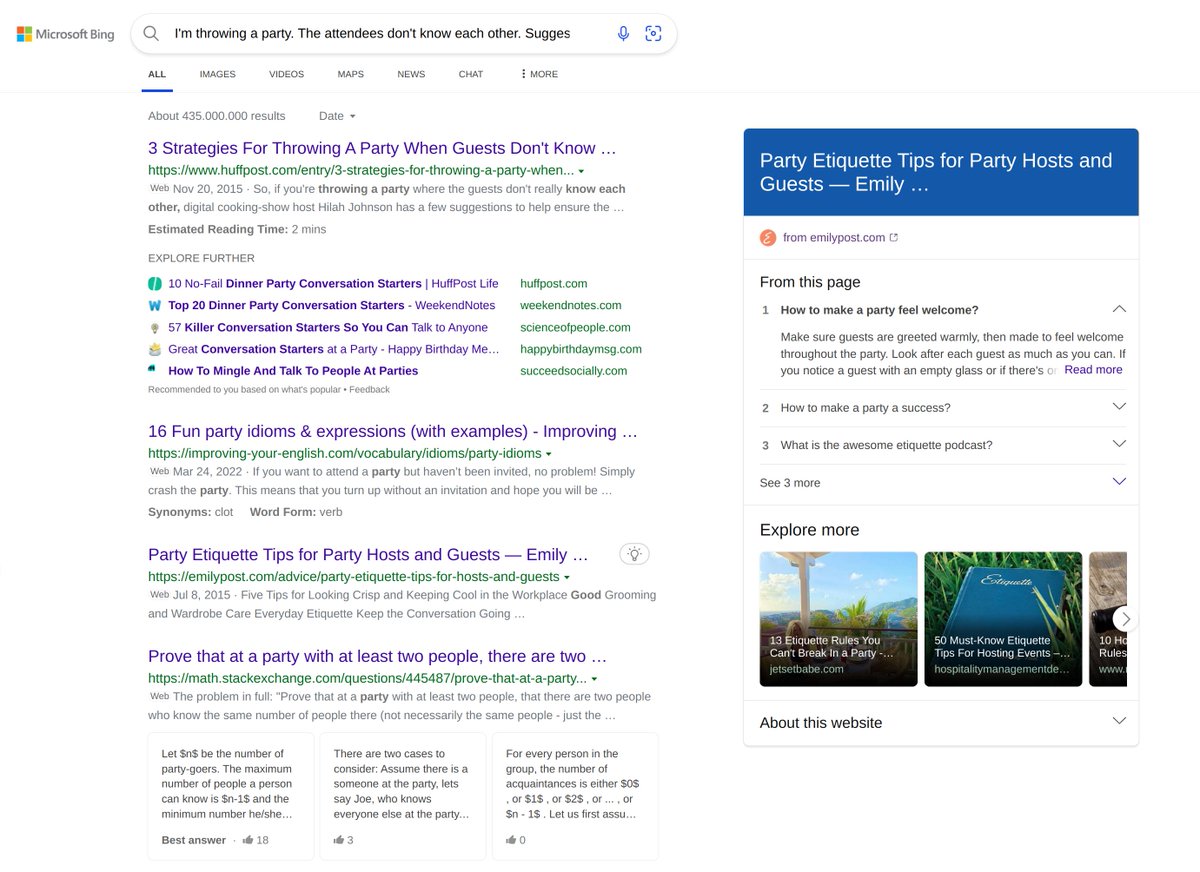The height and width of the screenshot is (872, 1200).
Task: Click the "About 435.000.000 results" count
Action: (x=217, y=116)
